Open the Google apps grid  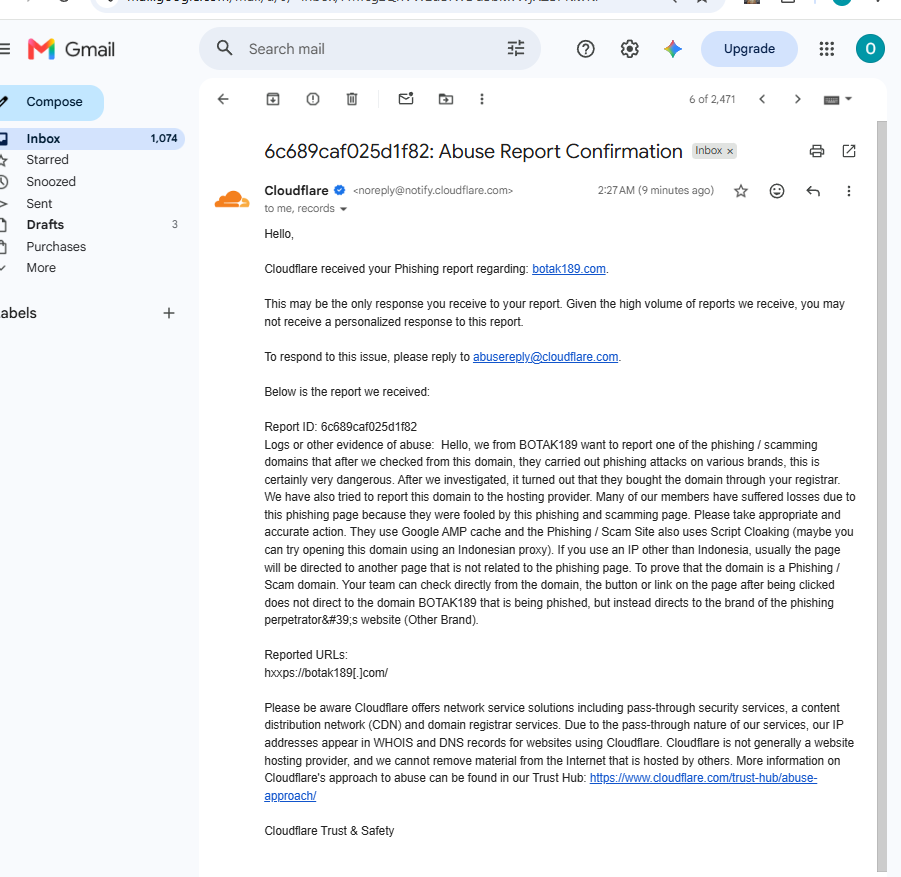(x=826, y=49)
